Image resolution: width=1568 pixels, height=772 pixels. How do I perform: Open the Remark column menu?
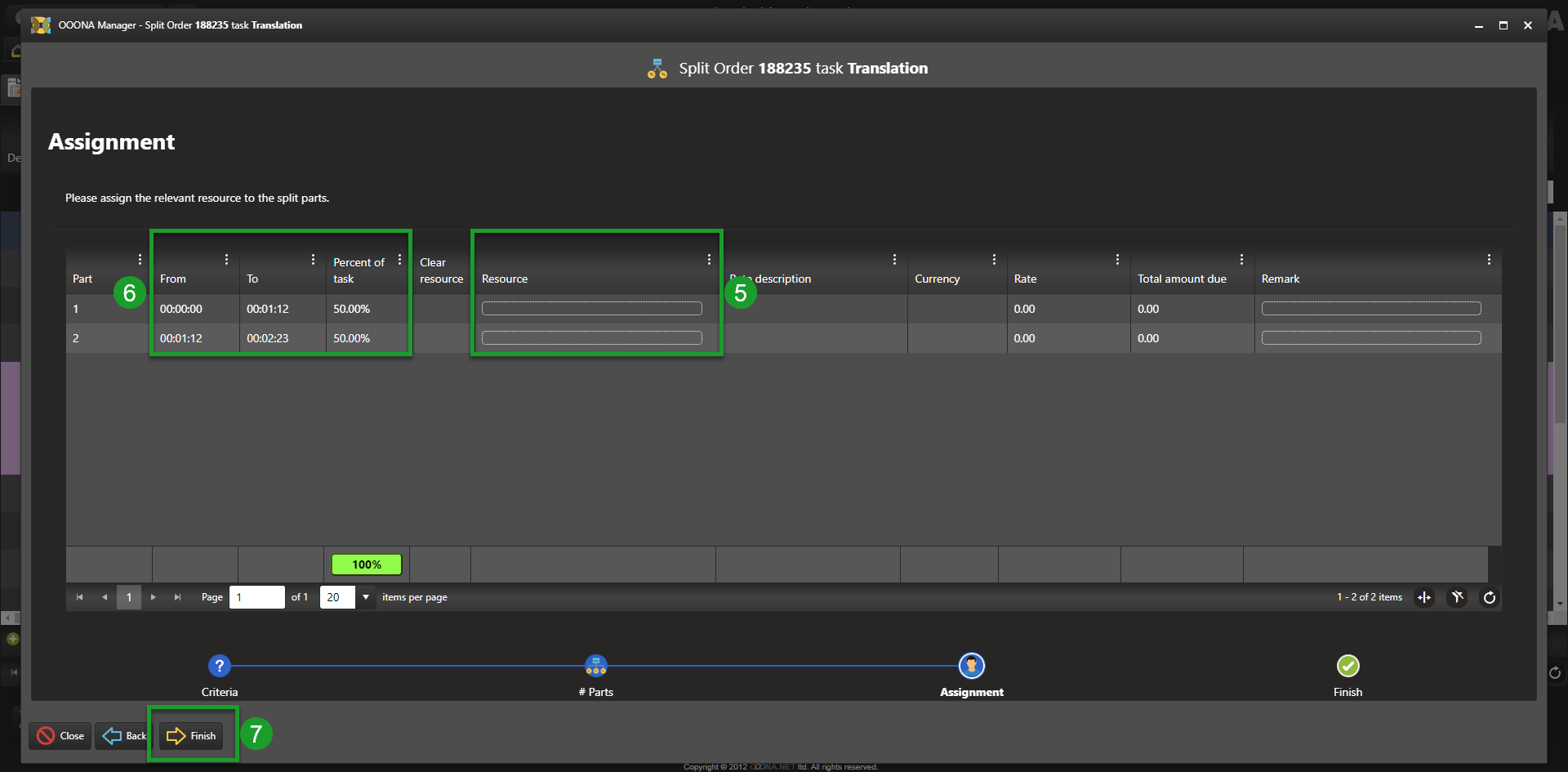1489,260
